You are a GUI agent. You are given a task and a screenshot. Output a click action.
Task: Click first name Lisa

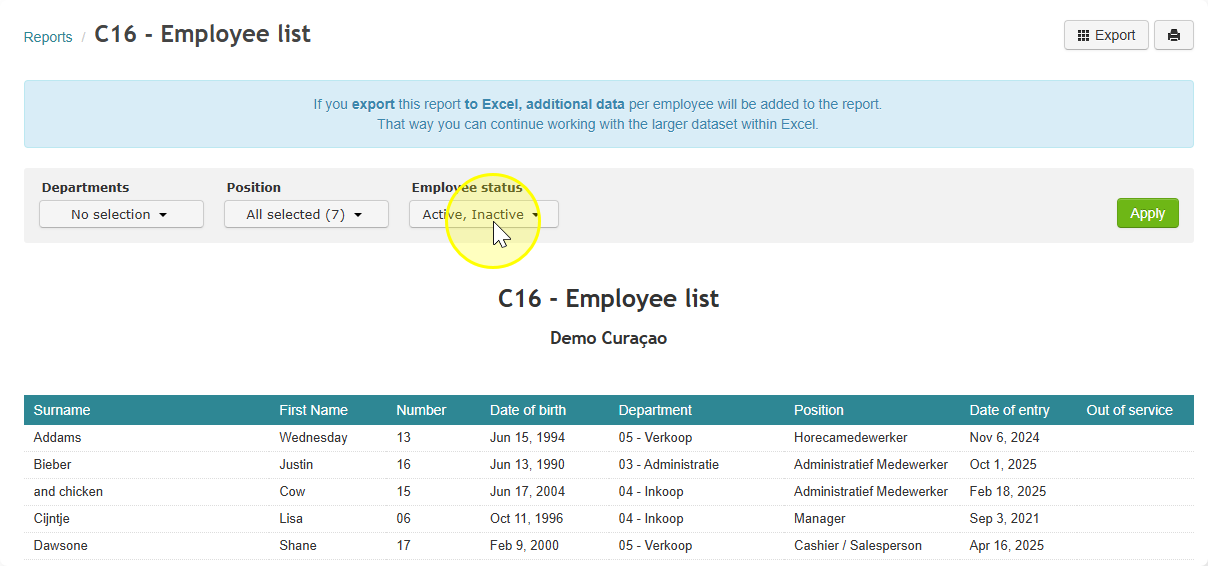click(x=291, y=518)
